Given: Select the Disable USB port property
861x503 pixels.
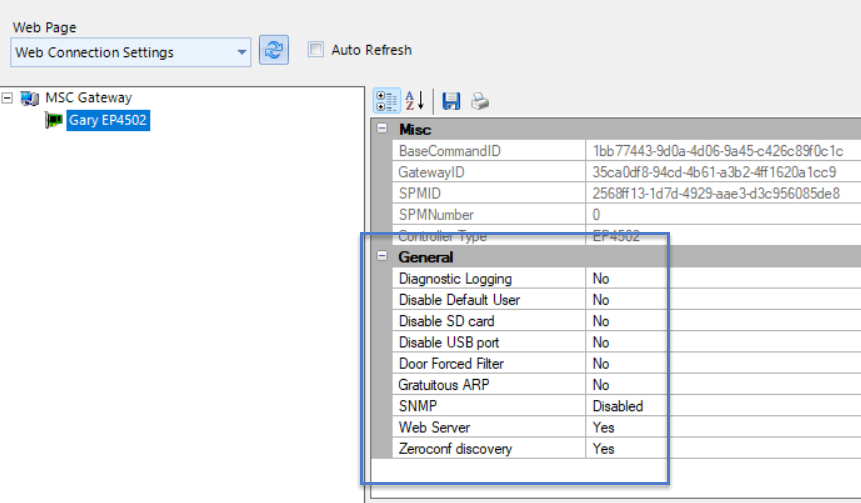Looking at the screenshot, I should tap(449, 343).
